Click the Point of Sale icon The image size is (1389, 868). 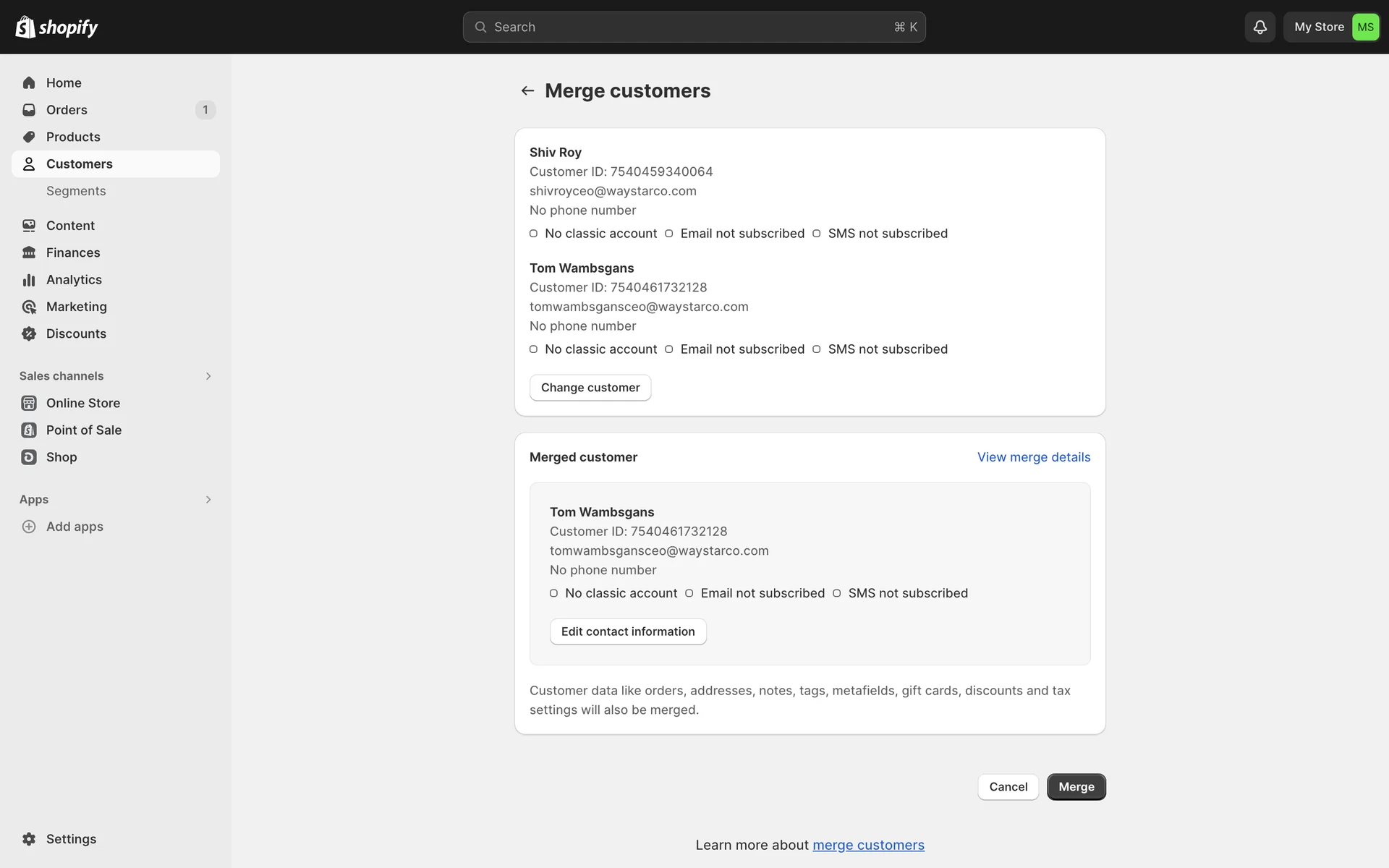[29, 430]
